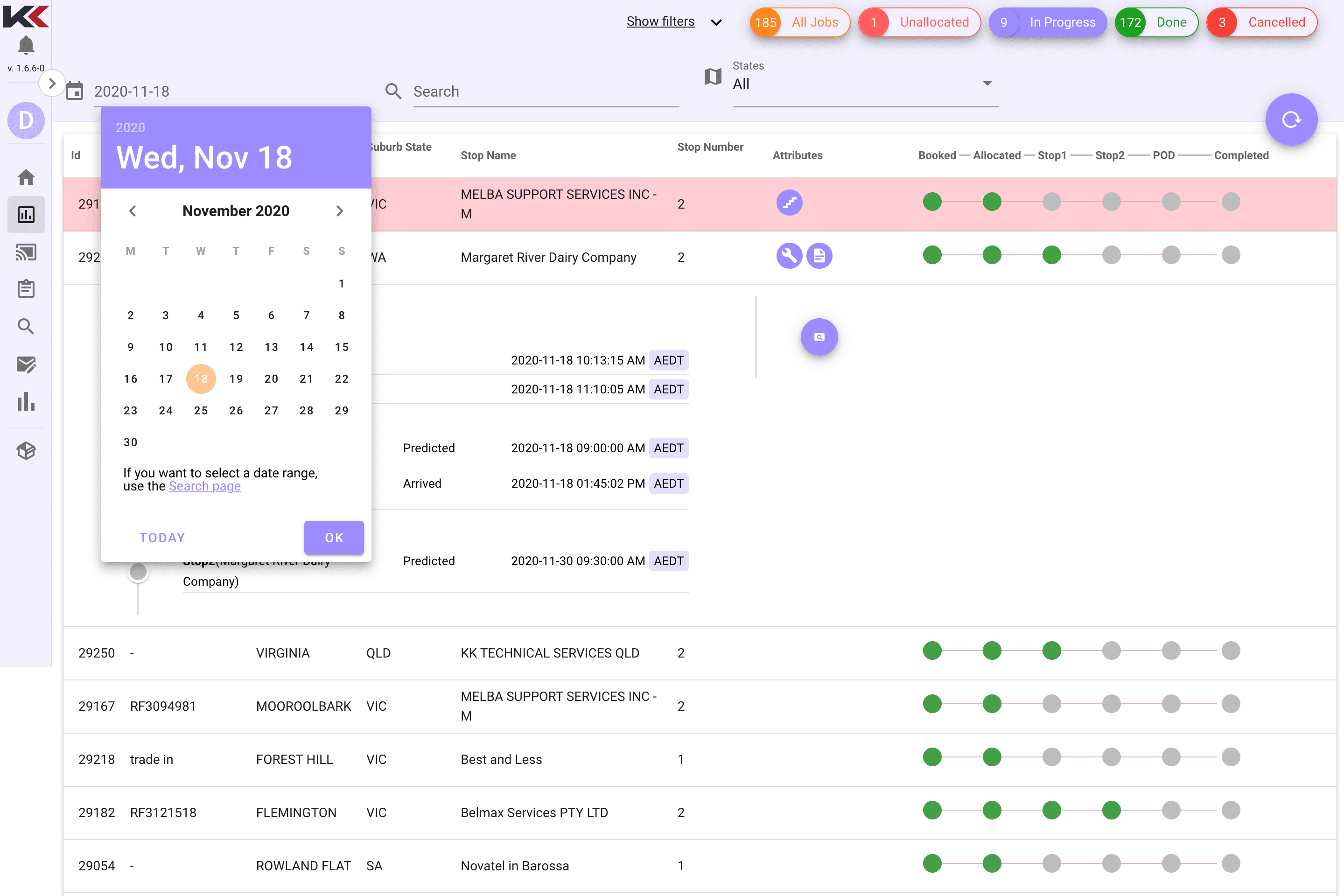Click OK button to confirm date selection
Image resolution: width=1344 pixels, height=896 pixels.
click(335, 538)
